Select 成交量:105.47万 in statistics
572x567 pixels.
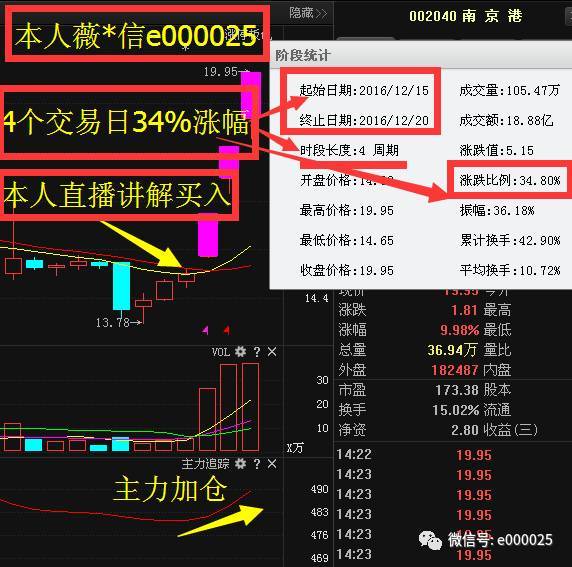[x=509, y=90]
